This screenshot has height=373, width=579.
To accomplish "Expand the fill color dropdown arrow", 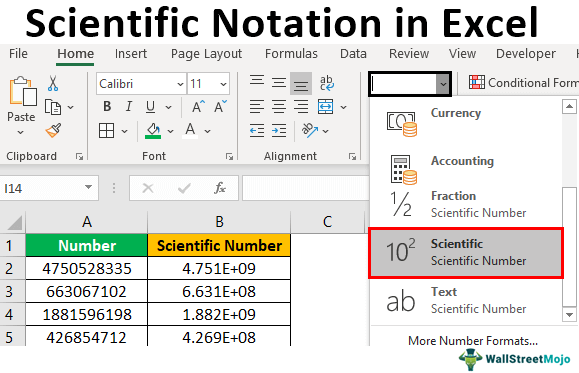I will click(x=170, y=131).
